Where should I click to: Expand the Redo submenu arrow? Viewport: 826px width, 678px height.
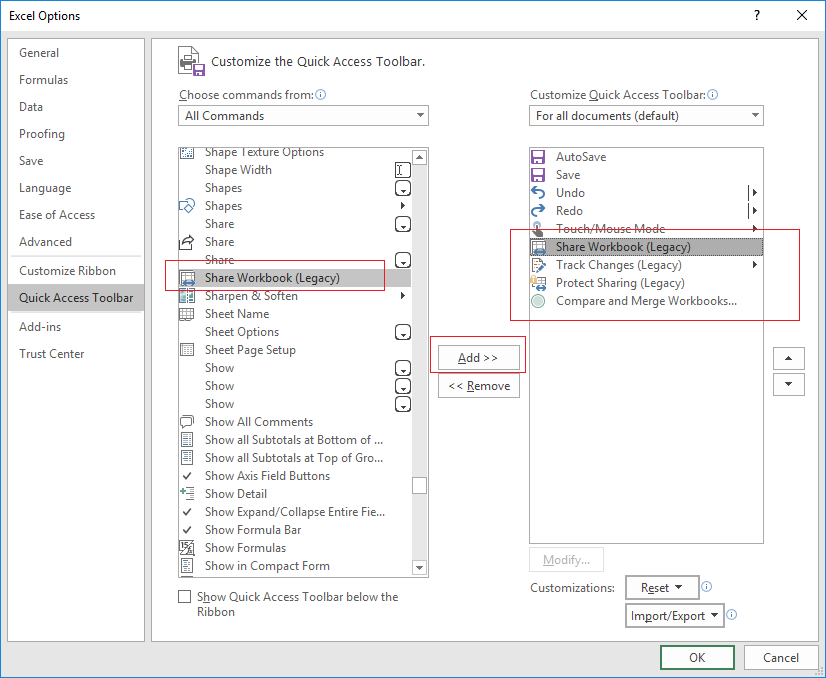click(755, 211)
